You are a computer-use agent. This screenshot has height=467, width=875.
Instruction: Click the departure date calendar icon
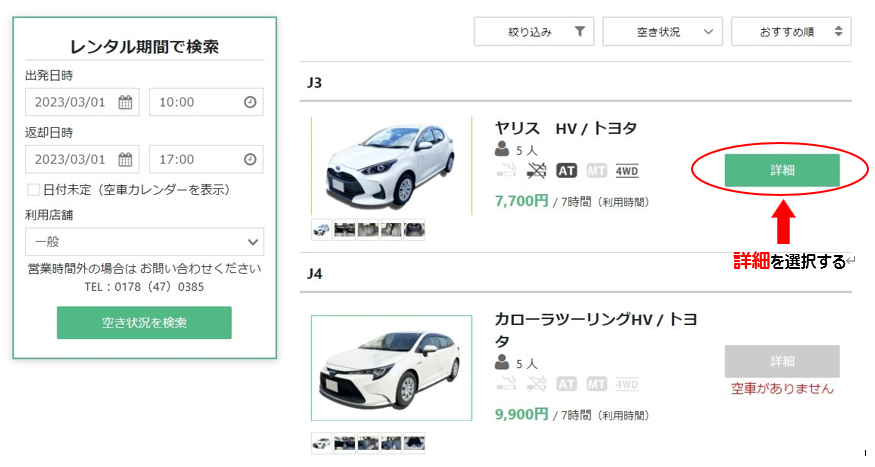tap(125, 102)
